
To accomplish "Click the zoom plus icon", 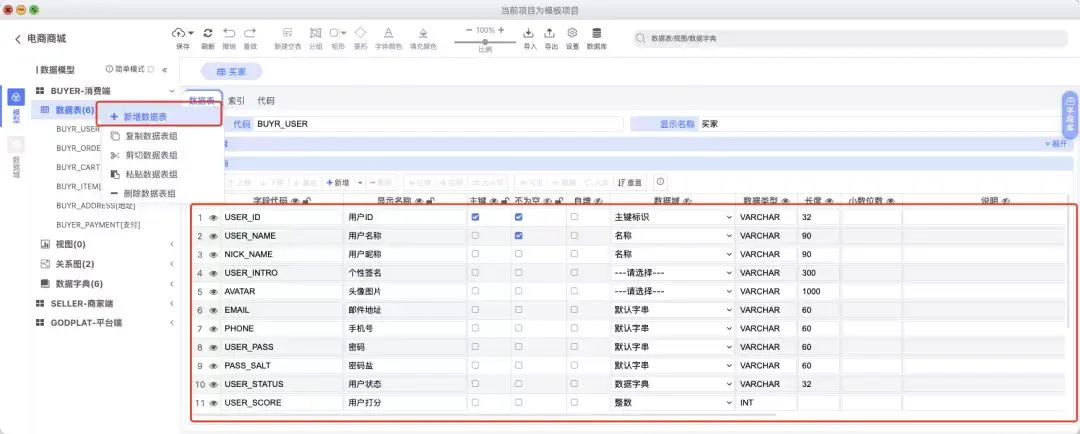I will (501, 30).
